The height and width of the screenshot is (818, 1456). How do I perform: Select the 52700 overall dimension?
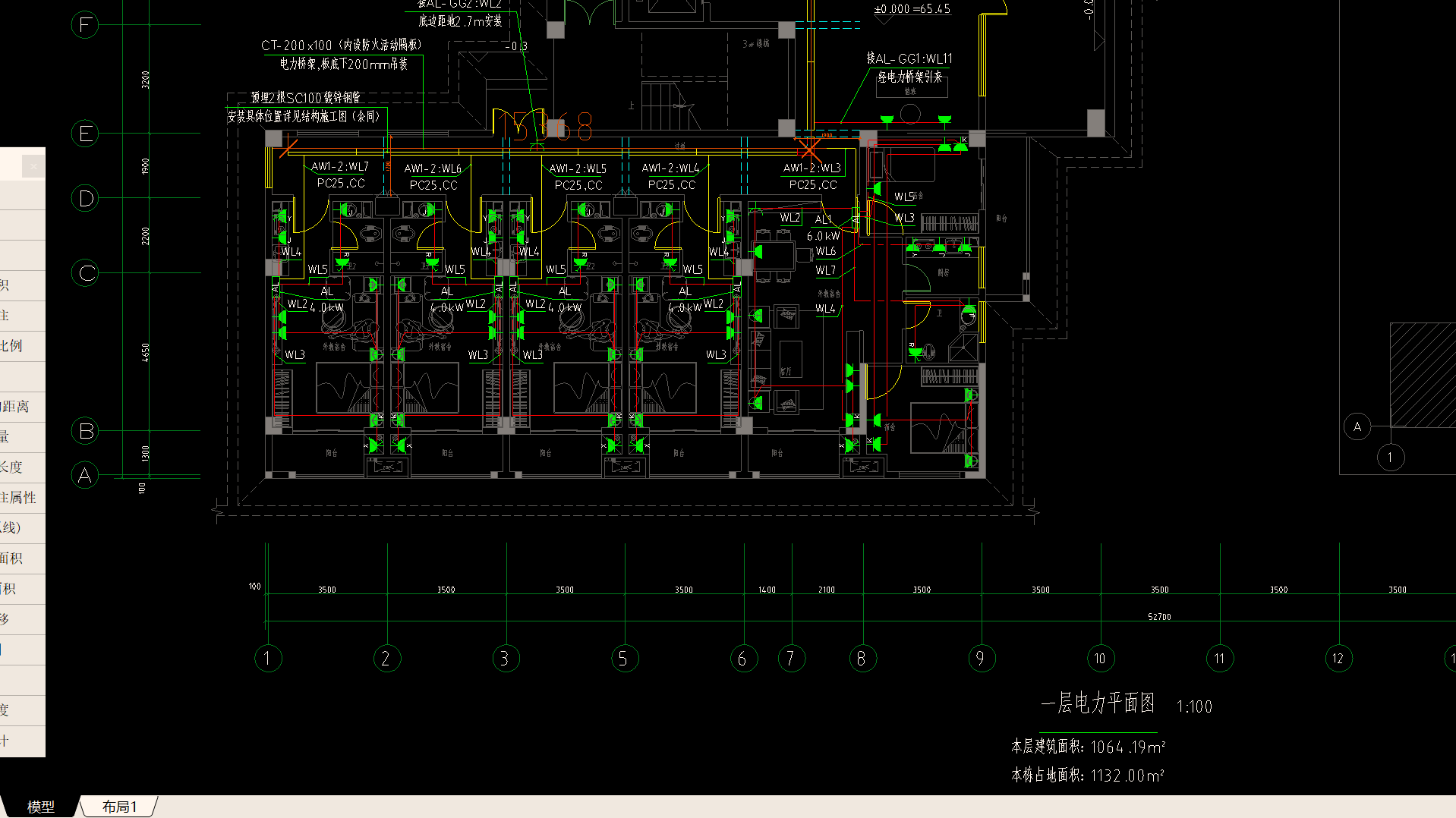(1160, 617)
